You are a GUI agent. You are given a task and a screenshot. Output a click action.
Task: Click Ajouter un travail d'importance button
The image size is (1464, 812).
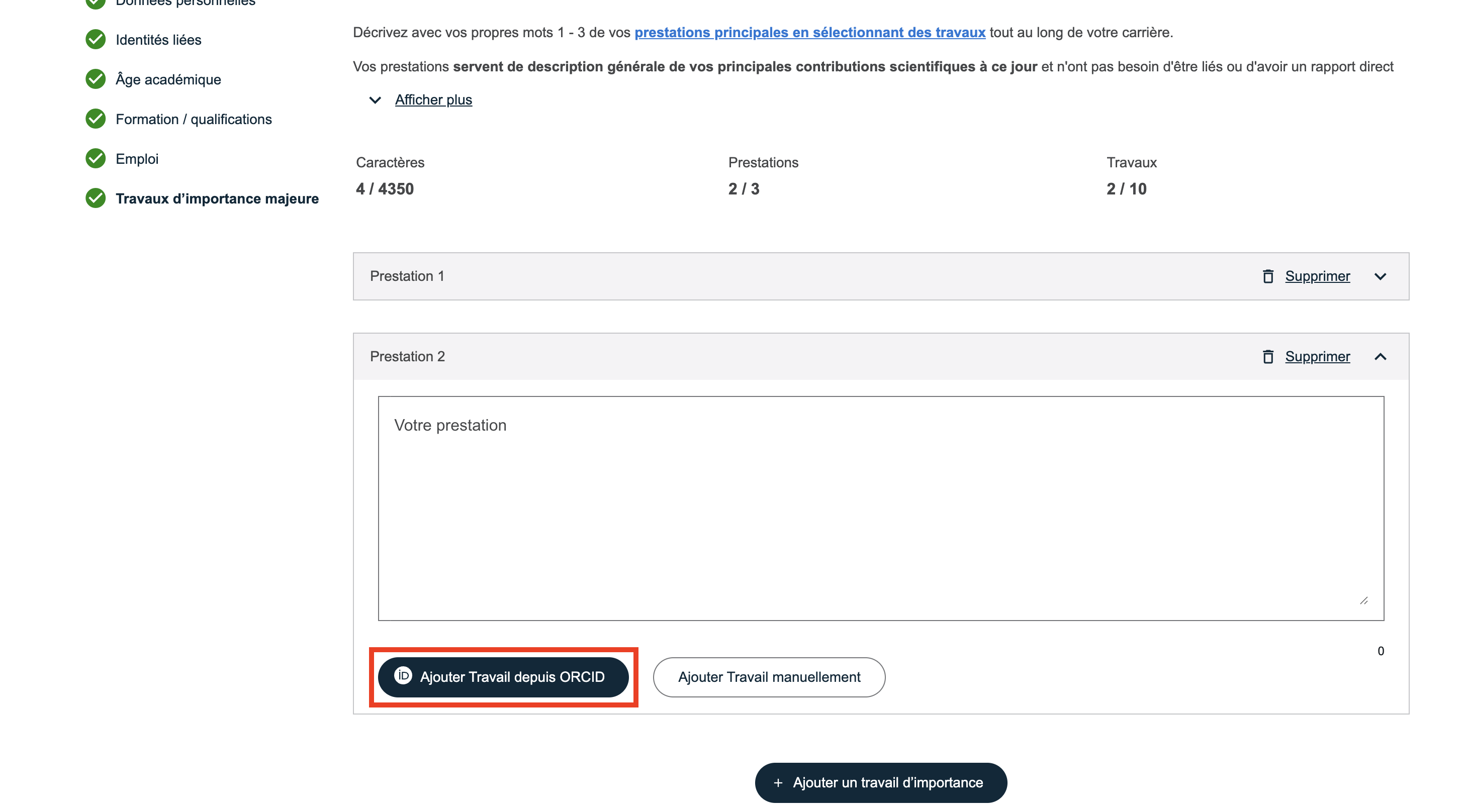point(880,782)
